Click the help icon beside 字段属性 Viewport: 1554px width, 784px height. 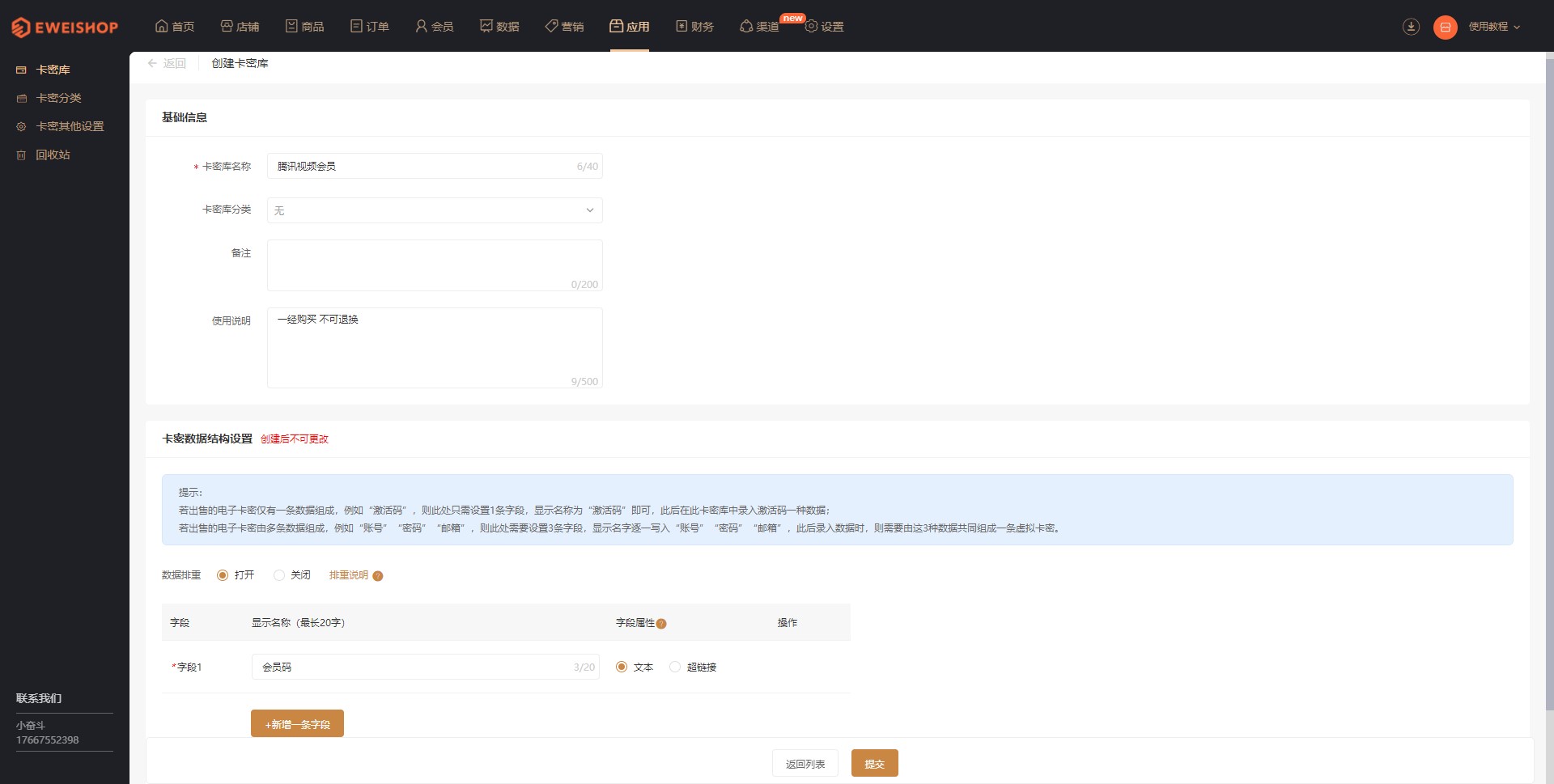(x=661, y=624)
